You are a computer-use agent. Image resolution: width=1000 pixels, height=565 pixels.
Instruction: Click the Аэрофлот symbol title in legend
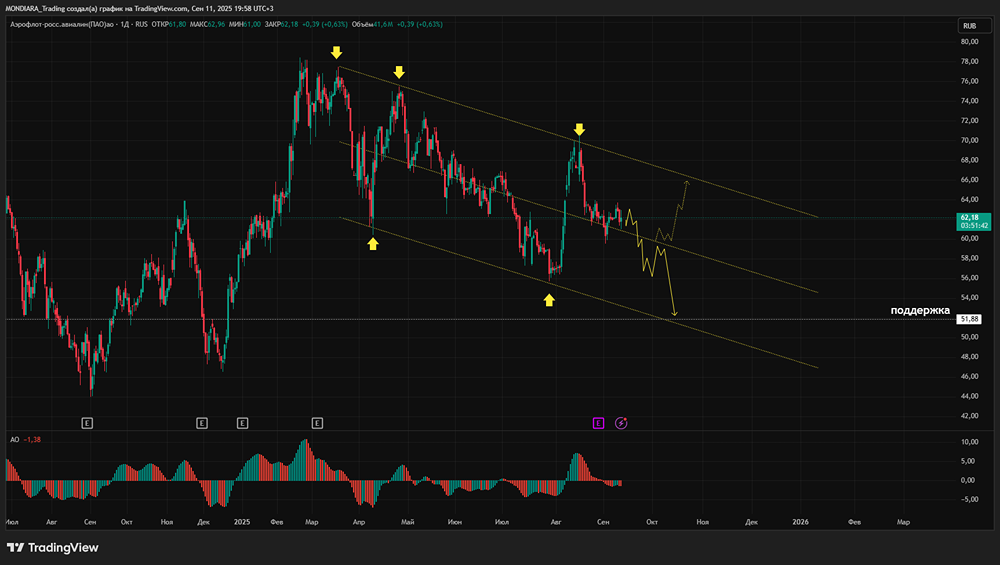pyautogui.click(x=62, y=24)
